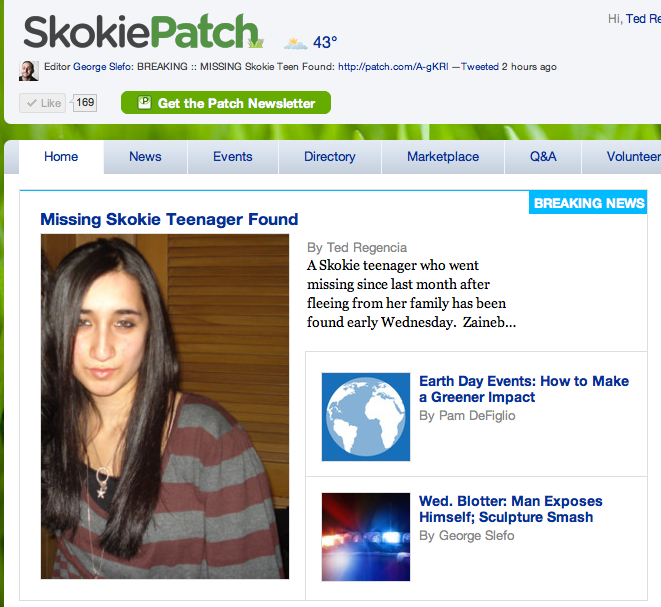661x607 pixels.
Task: Open the patch.com/A-gKRl tweet link
Action: [x=393, y=67]
